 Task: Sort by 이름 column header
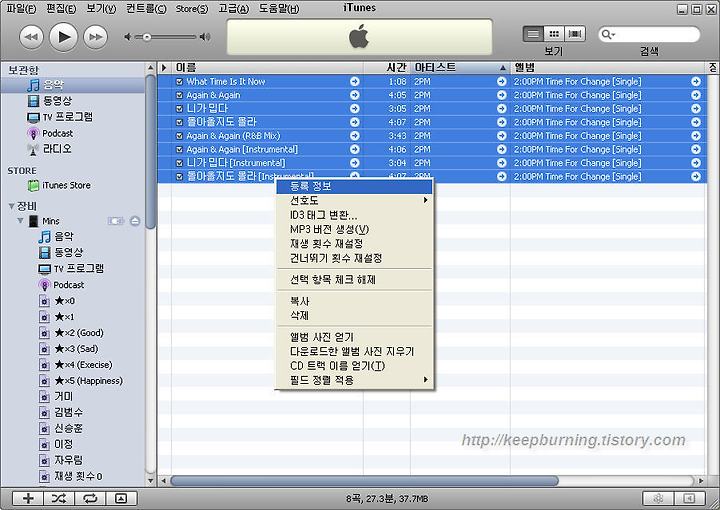(268, 67)
